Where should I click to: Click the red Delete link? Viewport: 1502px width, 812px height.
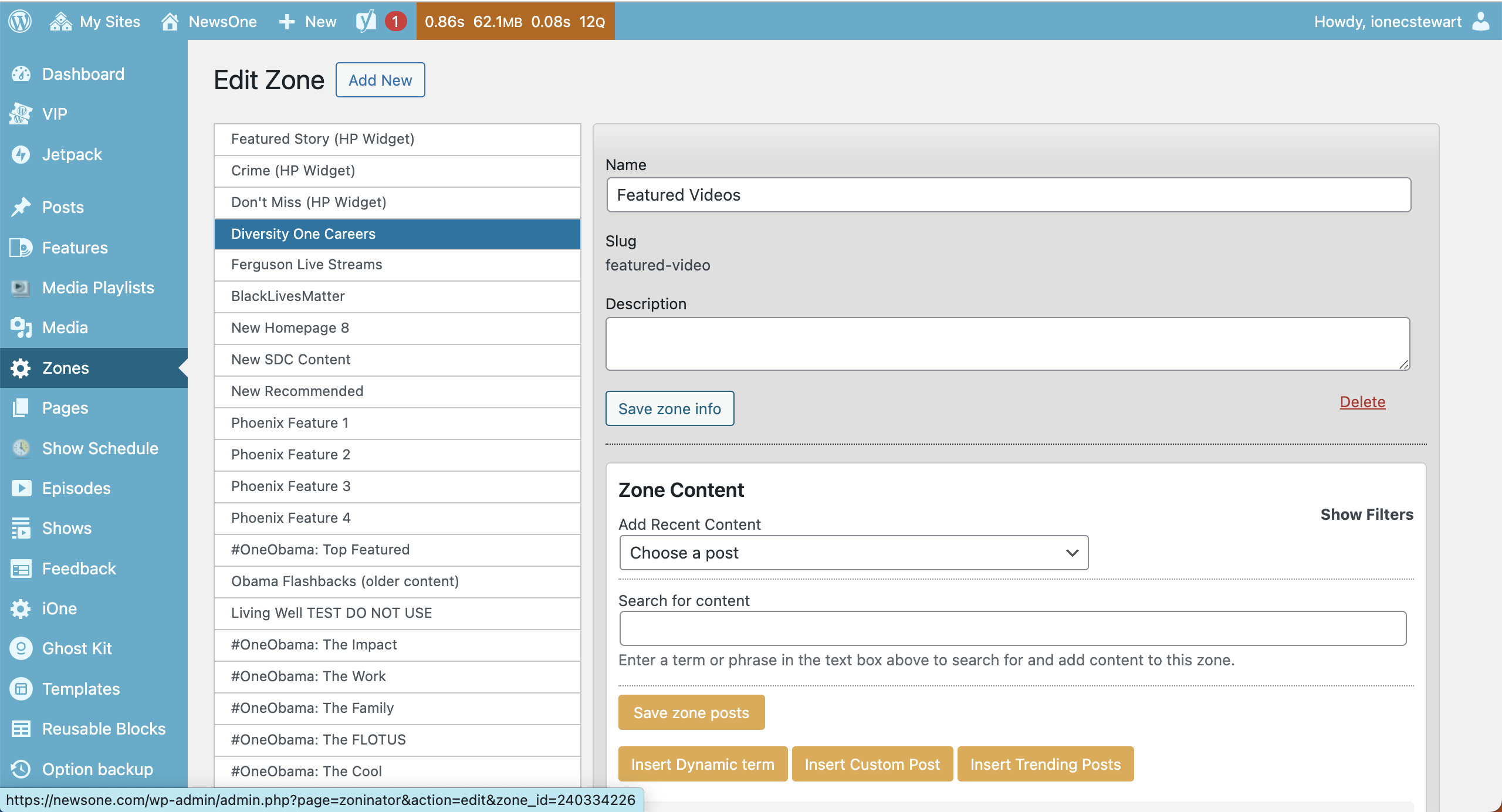coord(1362,402)
